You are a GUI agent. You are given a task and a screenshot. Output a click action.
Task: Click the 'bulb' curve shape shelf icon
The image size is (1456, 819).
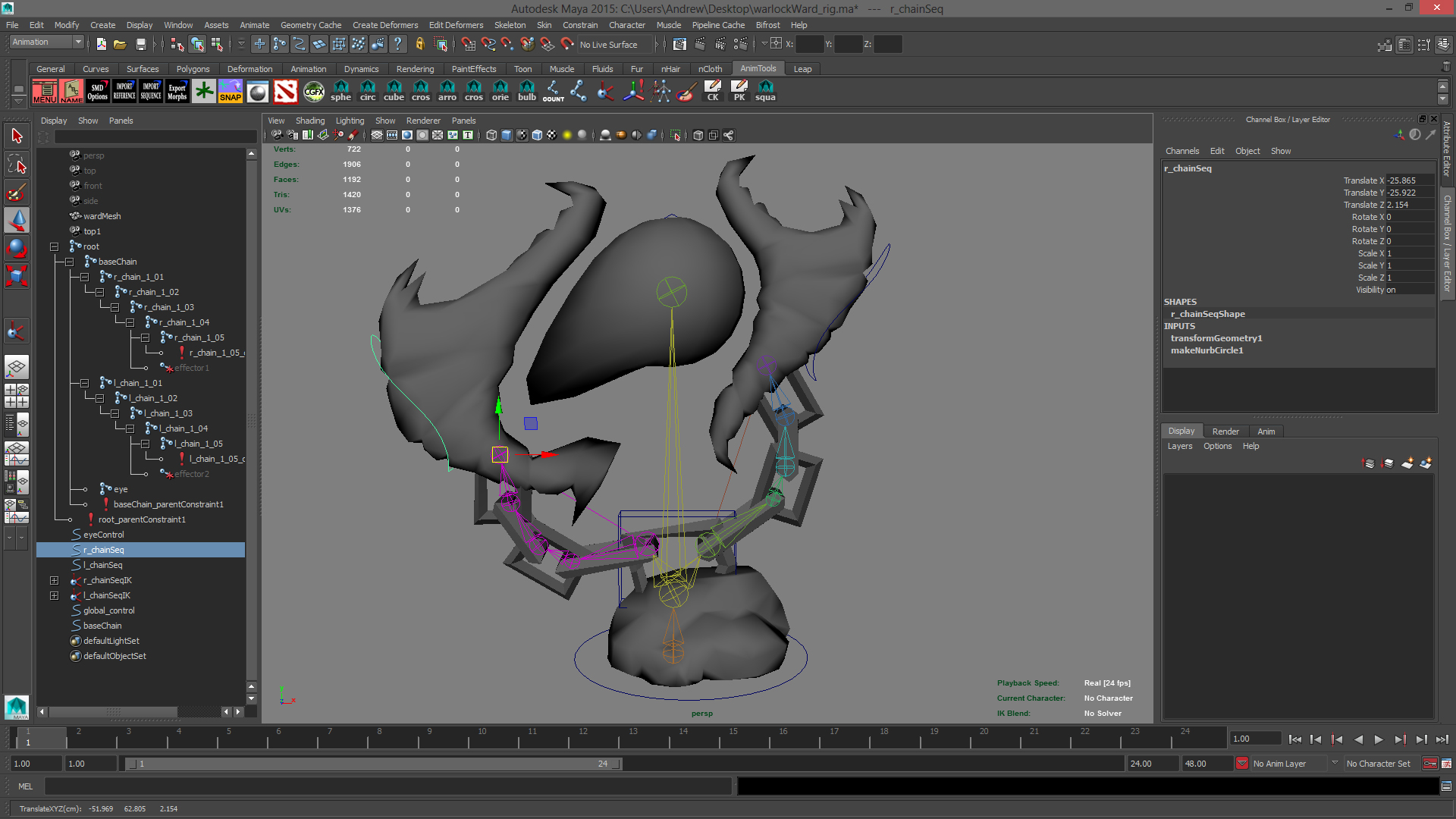pyautogui.click(x=526, y=92)
